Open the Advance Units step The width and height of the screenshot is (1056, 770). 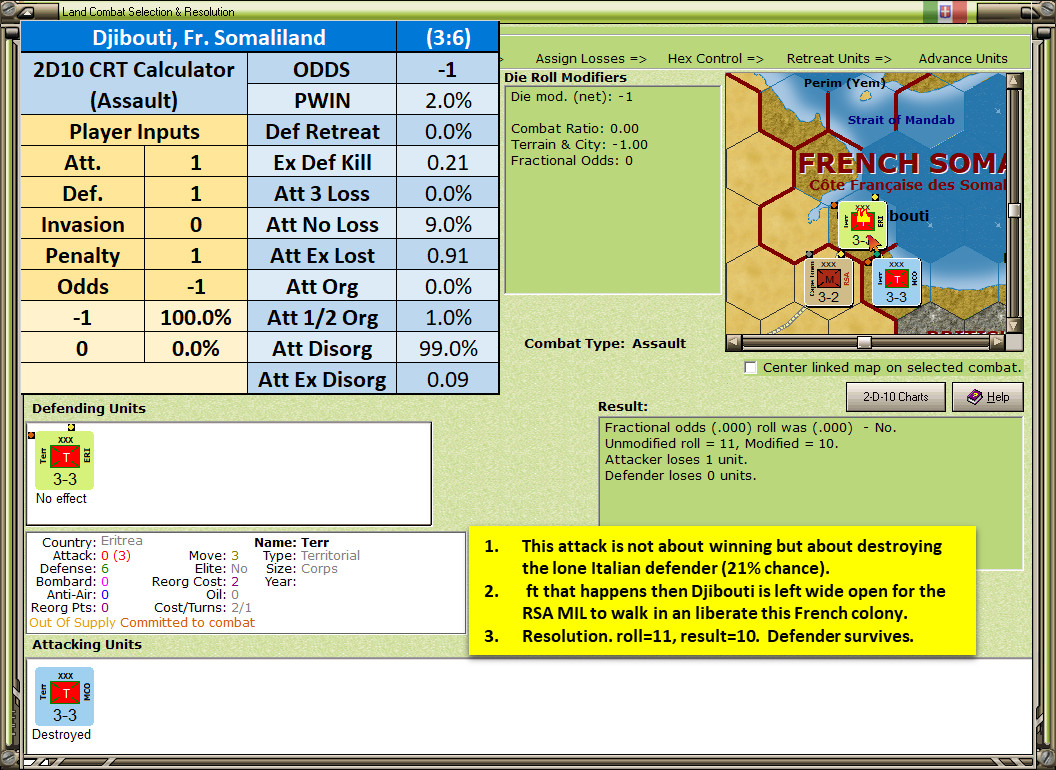[x=963, y=59]
